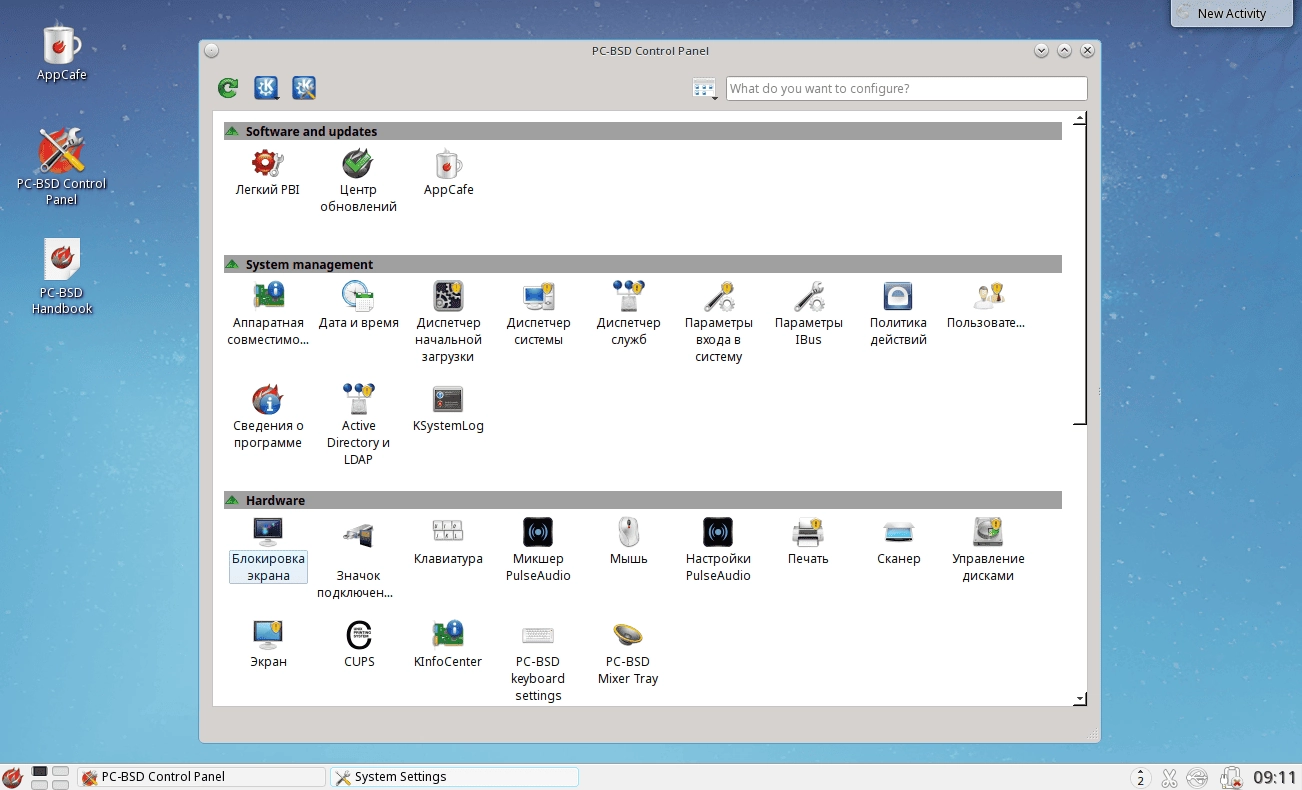
Task: Open Политика действий
Action: (x=898, y=314)
